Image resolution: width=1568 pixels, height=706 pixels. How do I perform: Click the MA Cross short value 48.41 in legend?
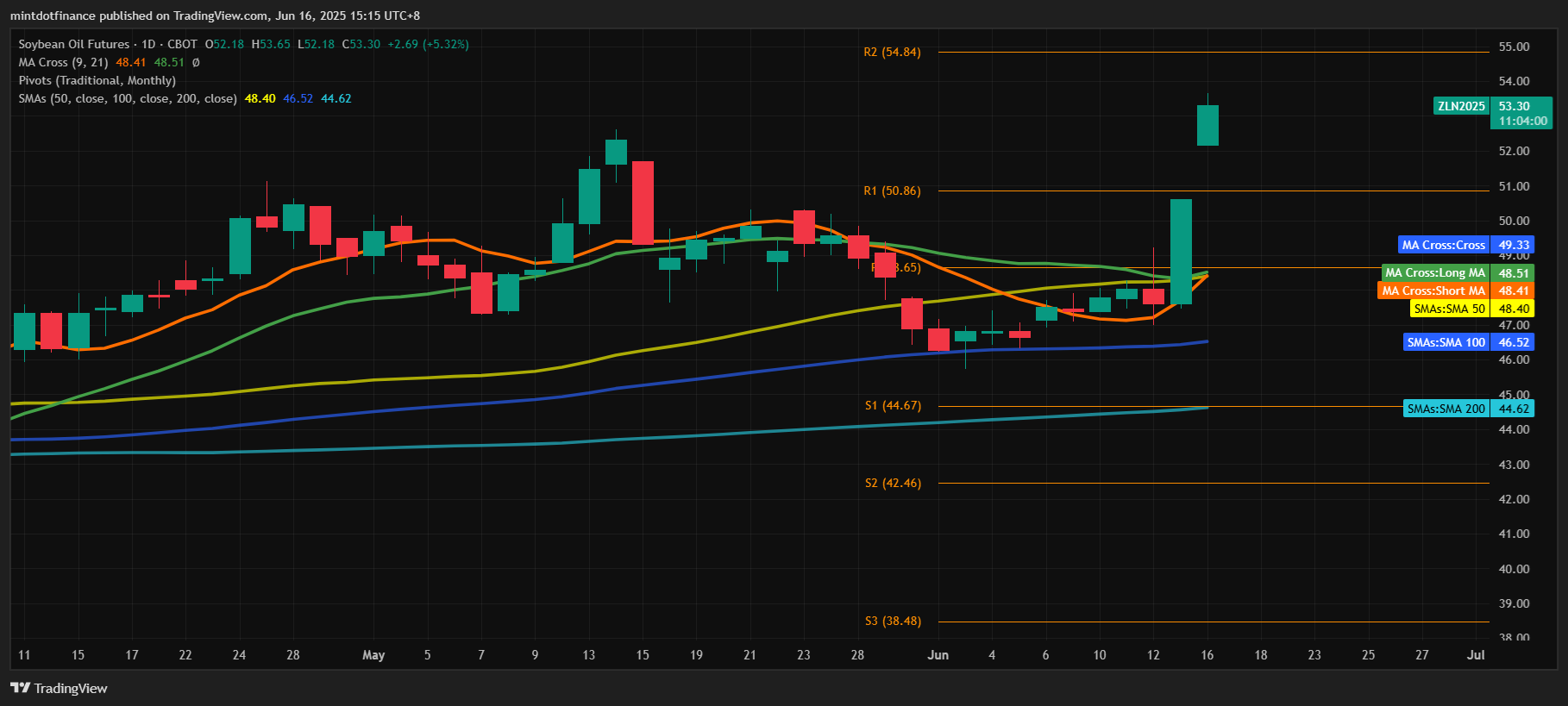(131, 62)
